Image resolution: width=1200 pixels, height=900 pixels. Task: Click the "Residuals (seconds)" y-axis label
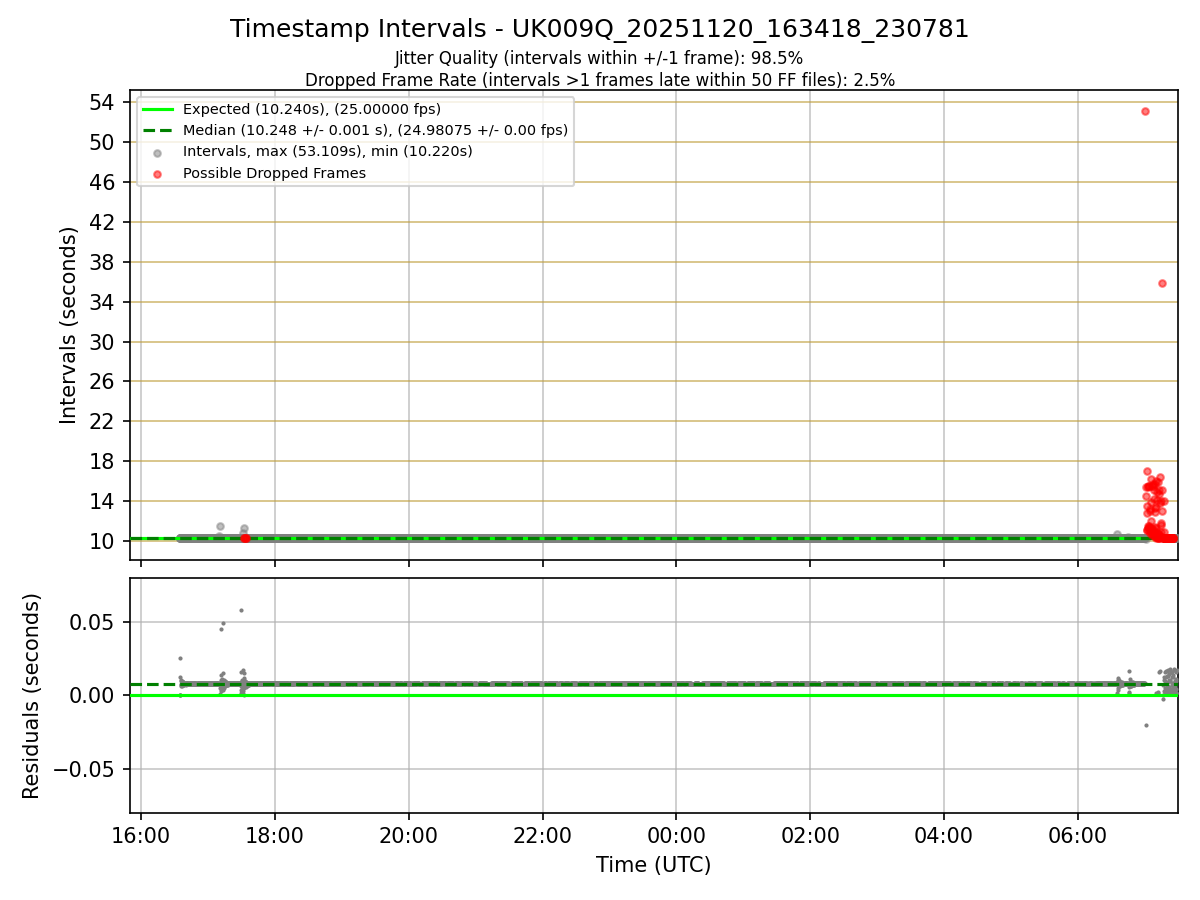[x=32, y=696]
